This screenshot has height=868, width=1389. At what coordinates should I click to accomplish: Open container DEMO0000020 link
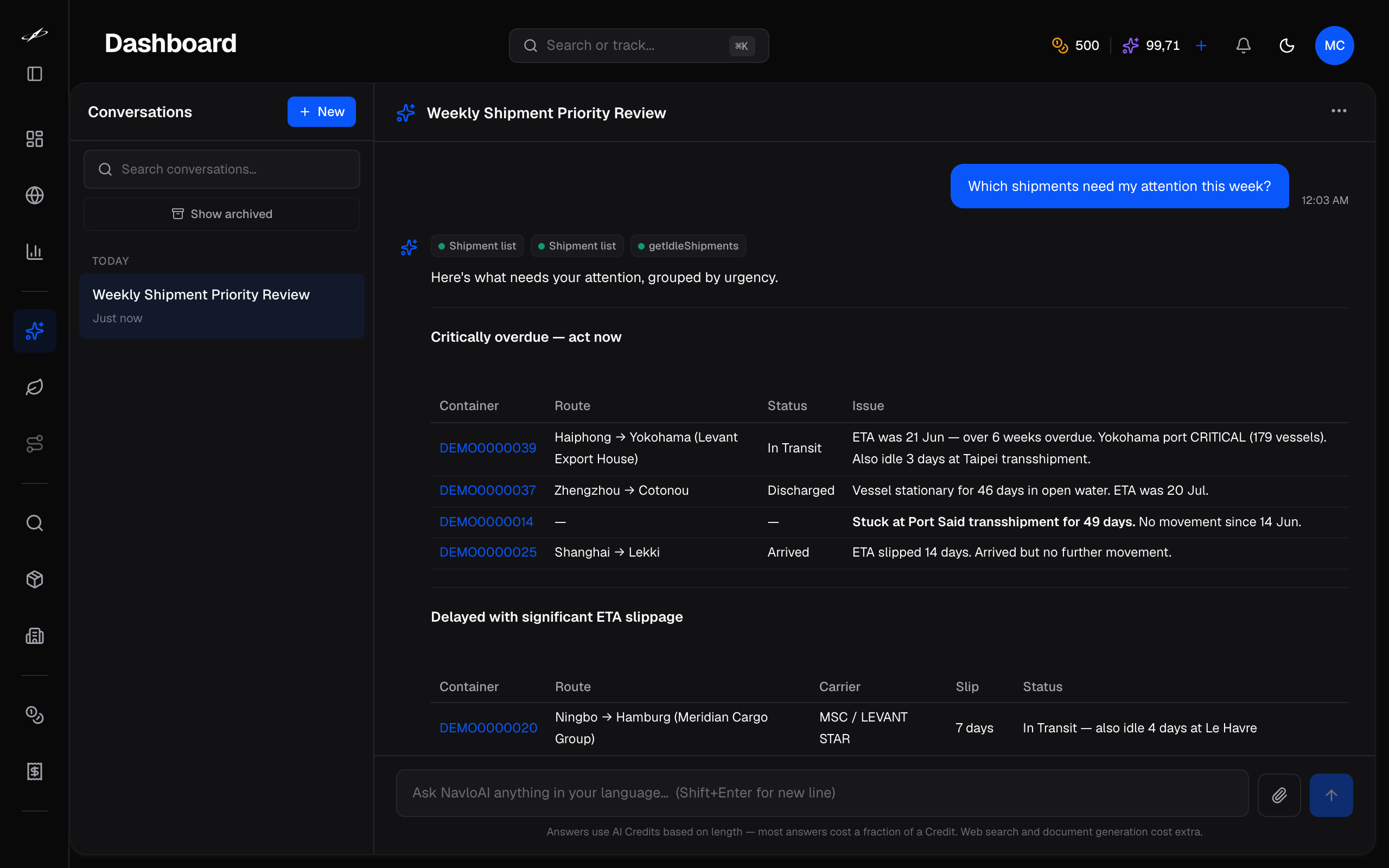pyautogui.click(x=488, y=728)
